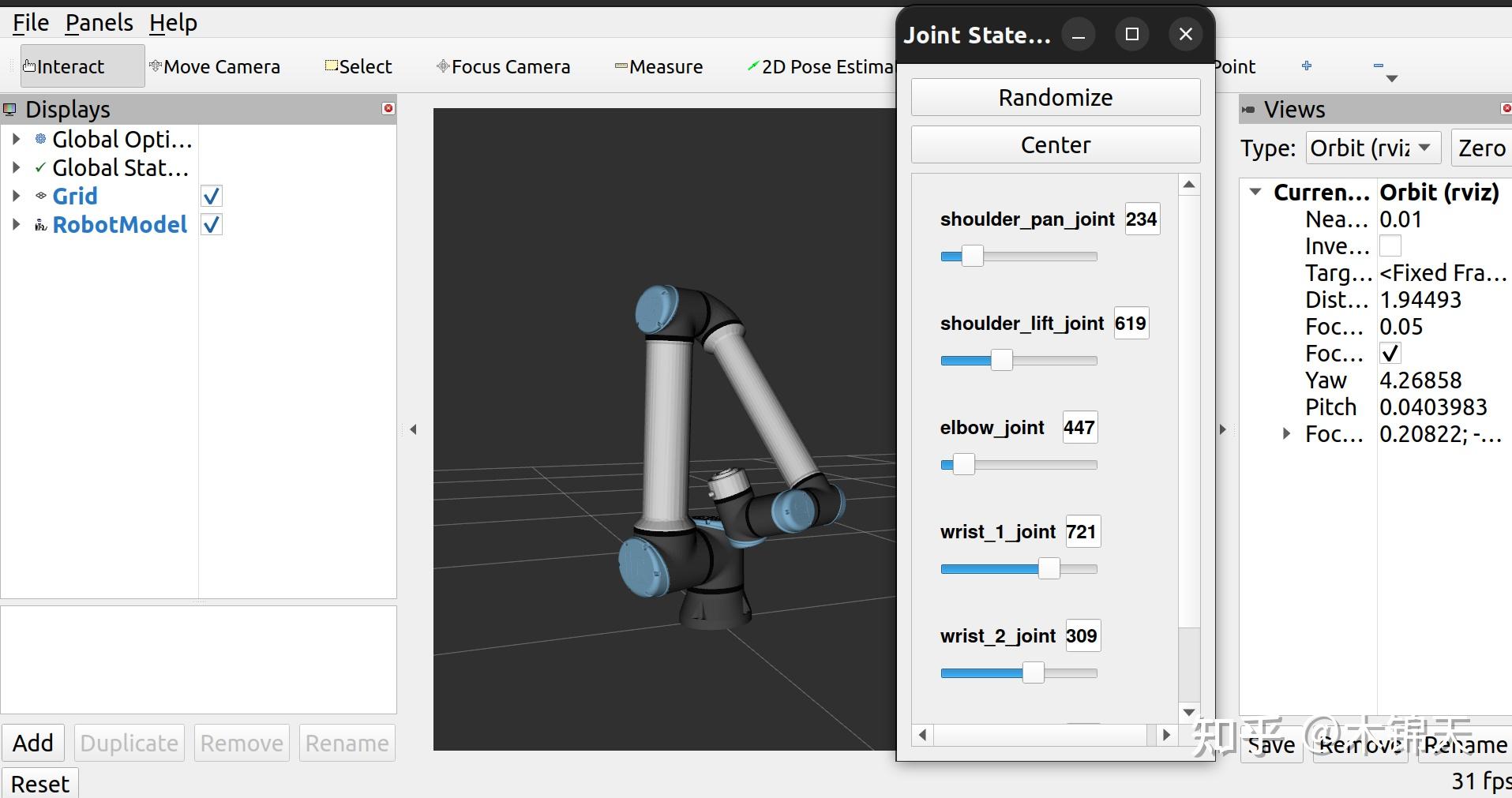Viewport: 1512px width, 798px height.
Task: Use the Focus Camera tool
Action: tap(503, 66)
